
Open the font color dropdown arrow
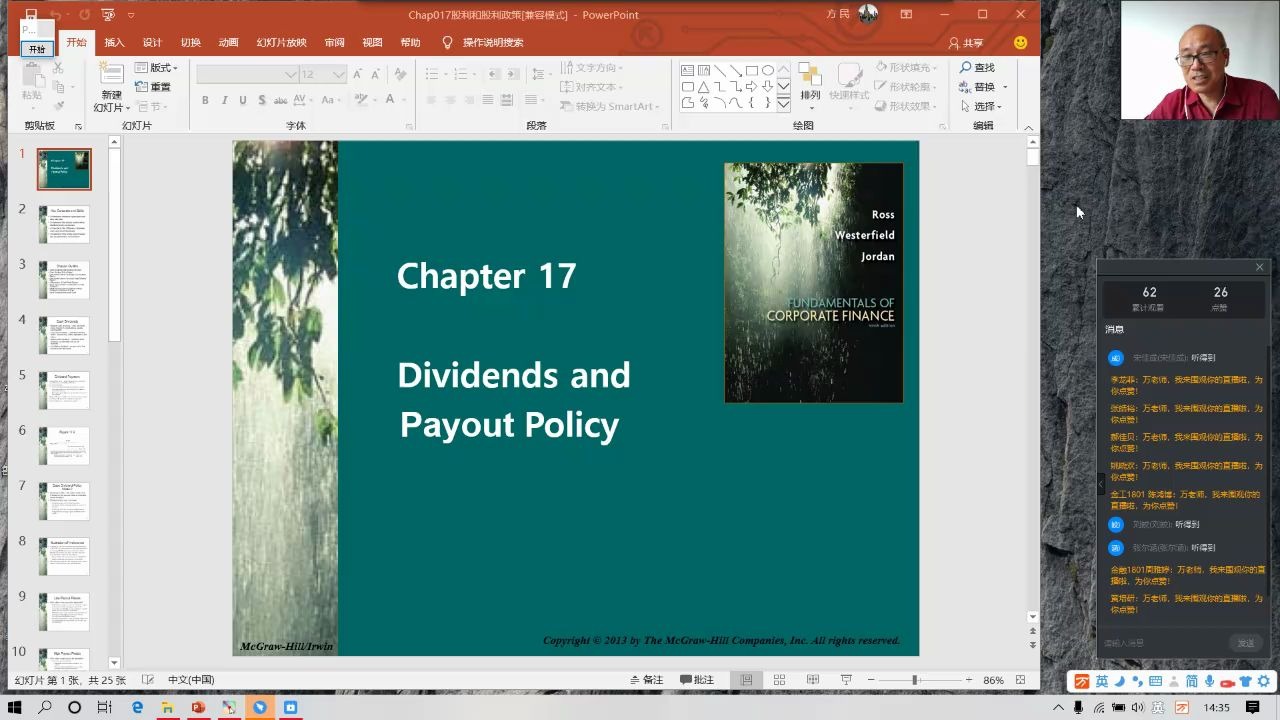point(404,100)
